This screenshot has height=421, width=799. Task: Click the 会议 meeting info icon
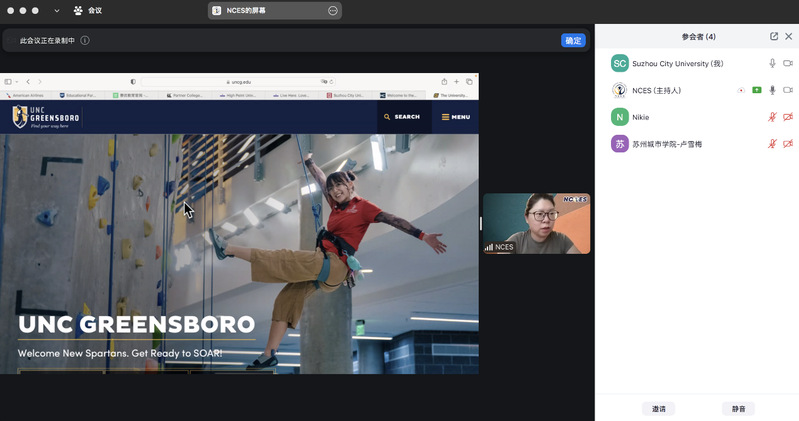coord(78,10)
